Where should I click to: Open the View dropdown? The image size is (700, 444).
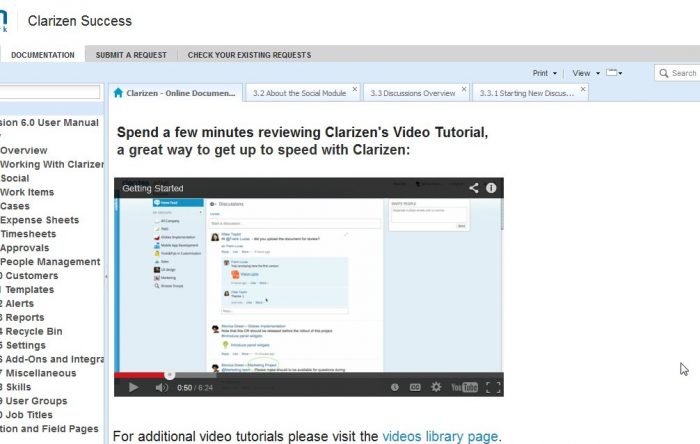click(586, 73)
